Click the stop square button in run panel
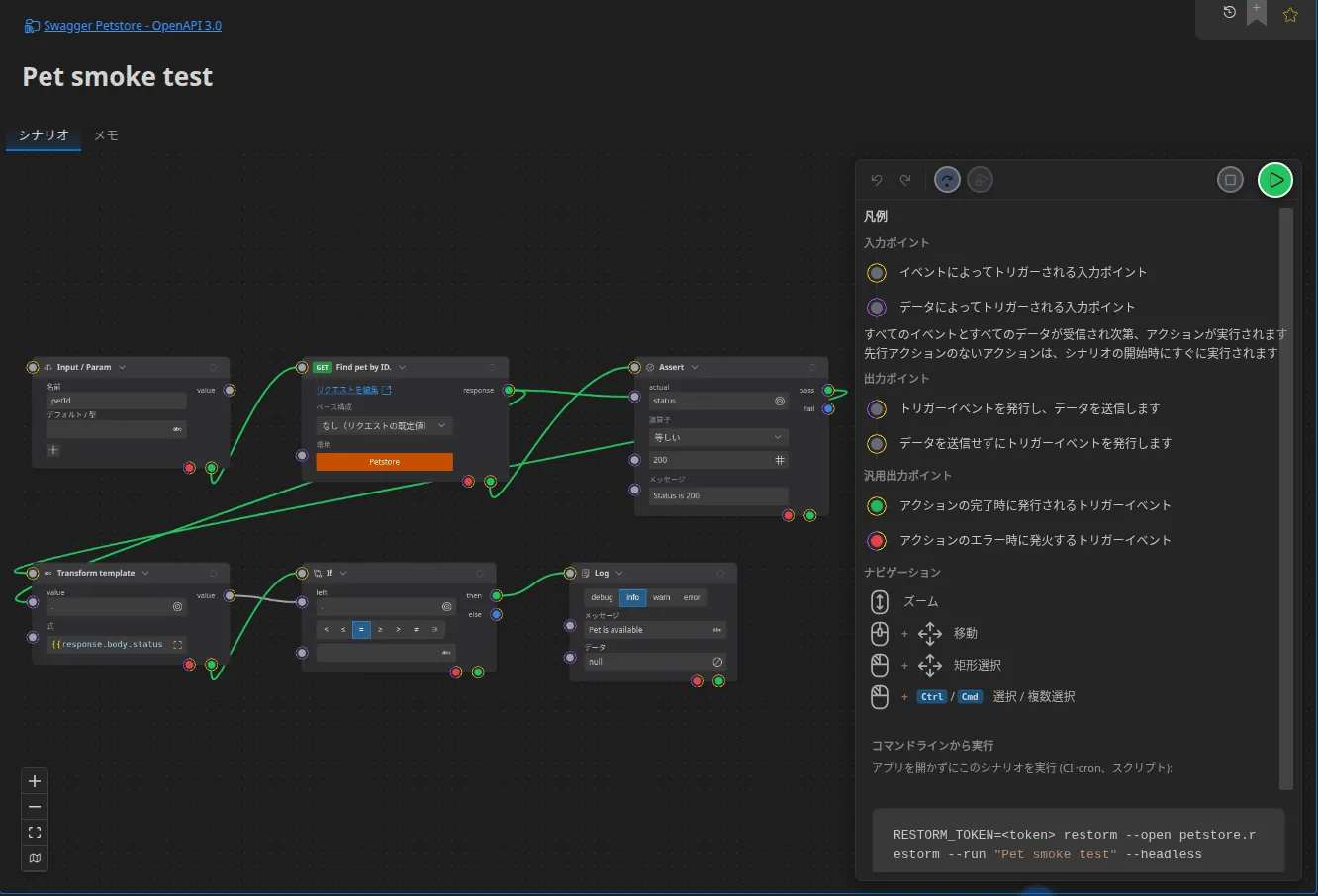This screenshot has height=896, width=1318. click(x=1230, y=180)
